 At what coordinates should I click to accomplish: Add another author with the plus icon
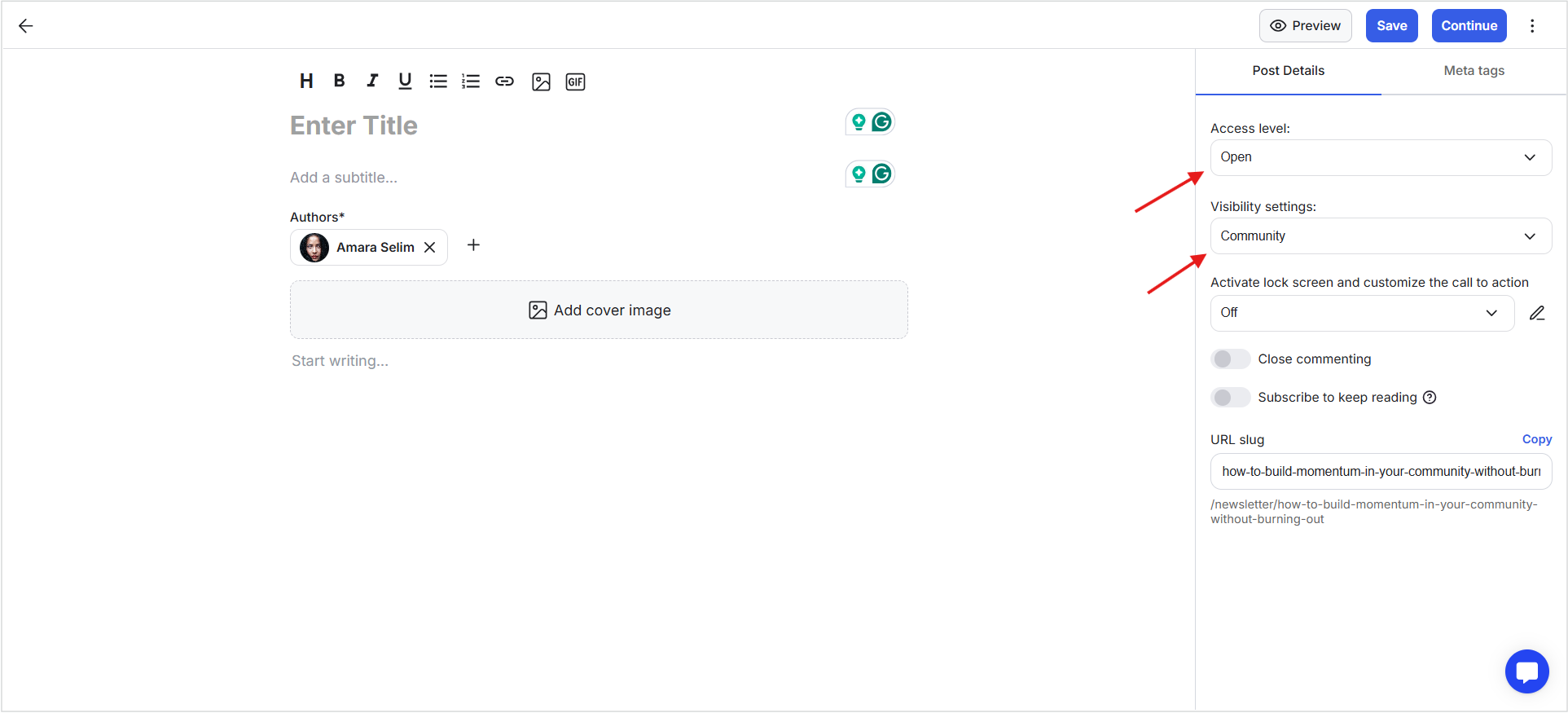473,245
